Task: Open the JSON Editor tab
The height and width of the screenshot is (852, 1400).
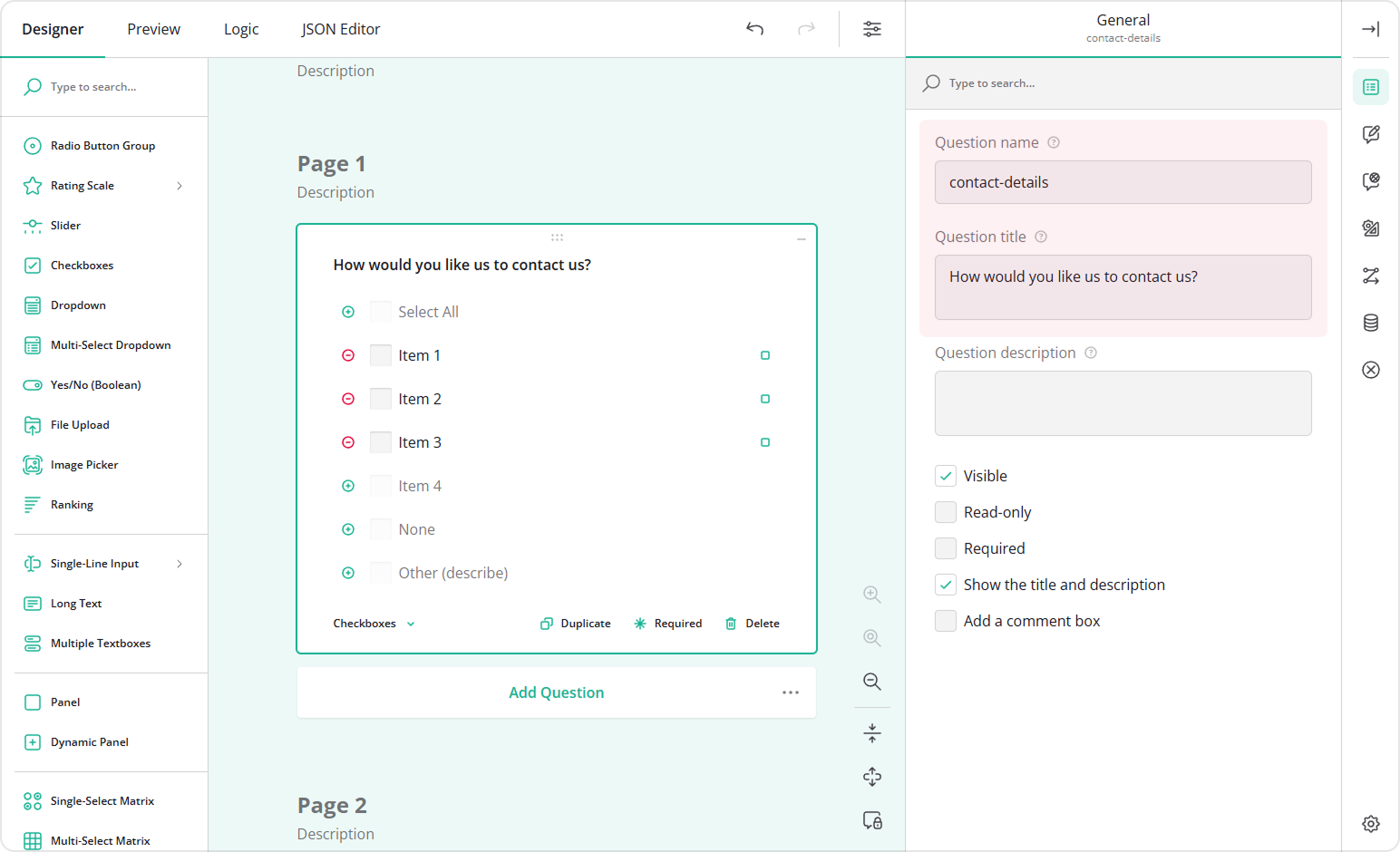Action: (340, 28)
